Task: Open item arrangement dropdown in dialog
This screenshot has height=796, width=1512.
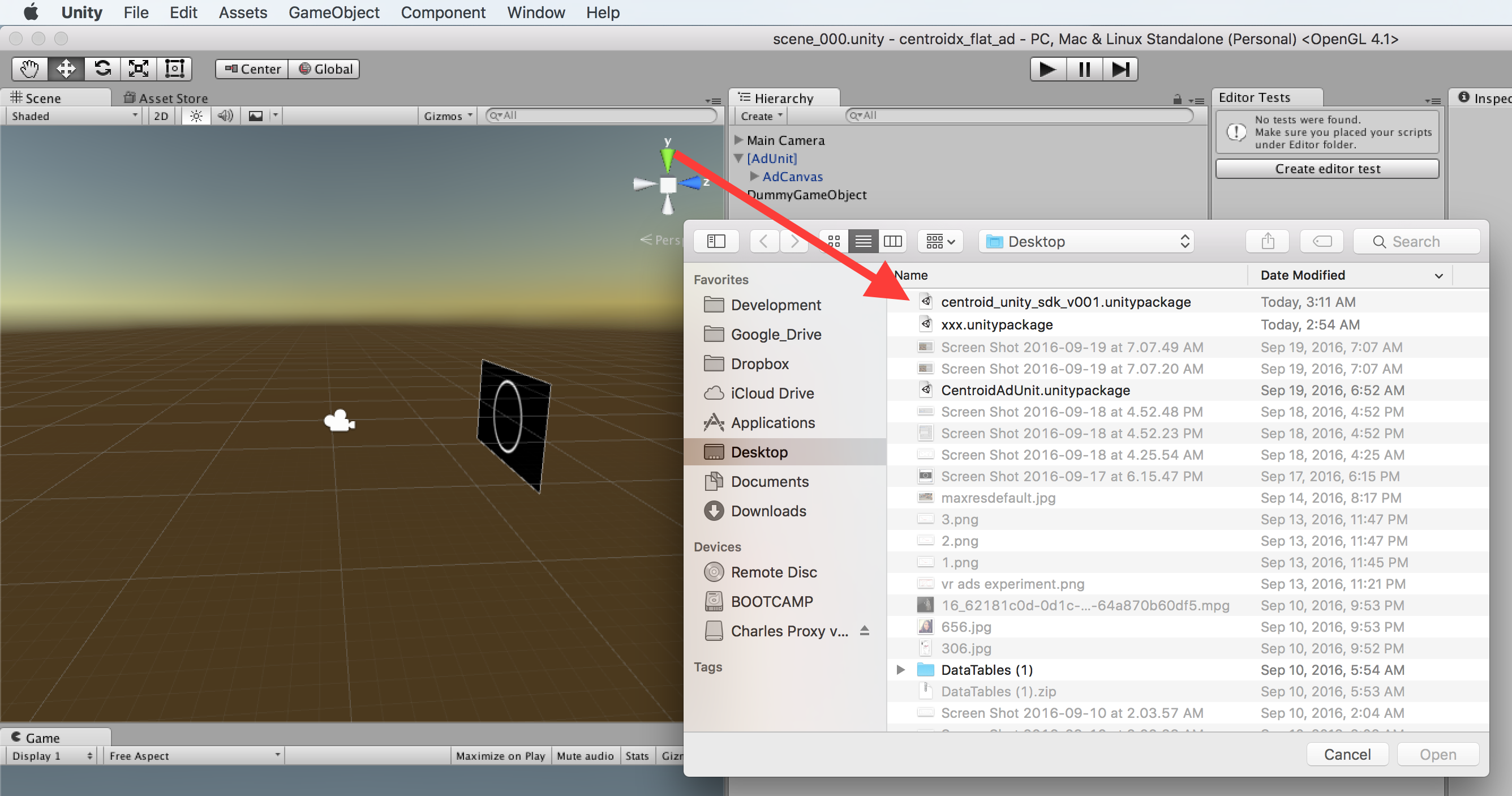Action: [x=940, y=241]
